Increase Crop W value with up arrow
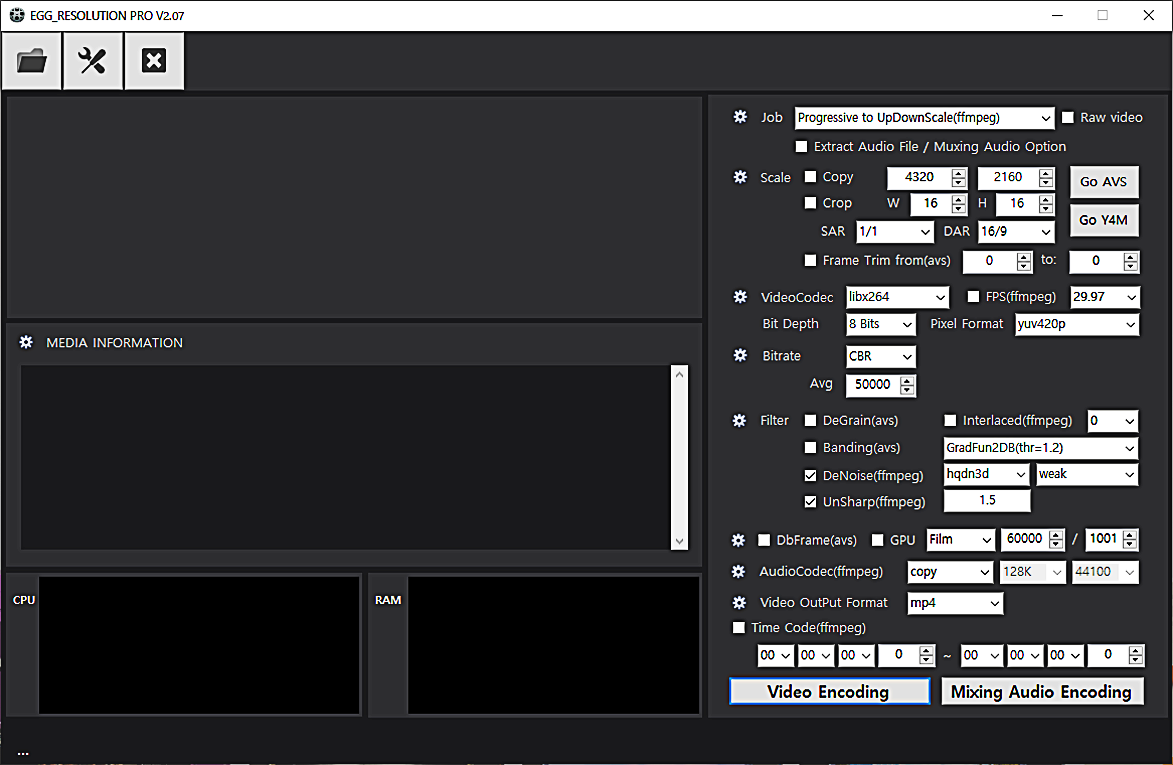Viewport: 1173px width, 765px height. [x=959, y=199]
